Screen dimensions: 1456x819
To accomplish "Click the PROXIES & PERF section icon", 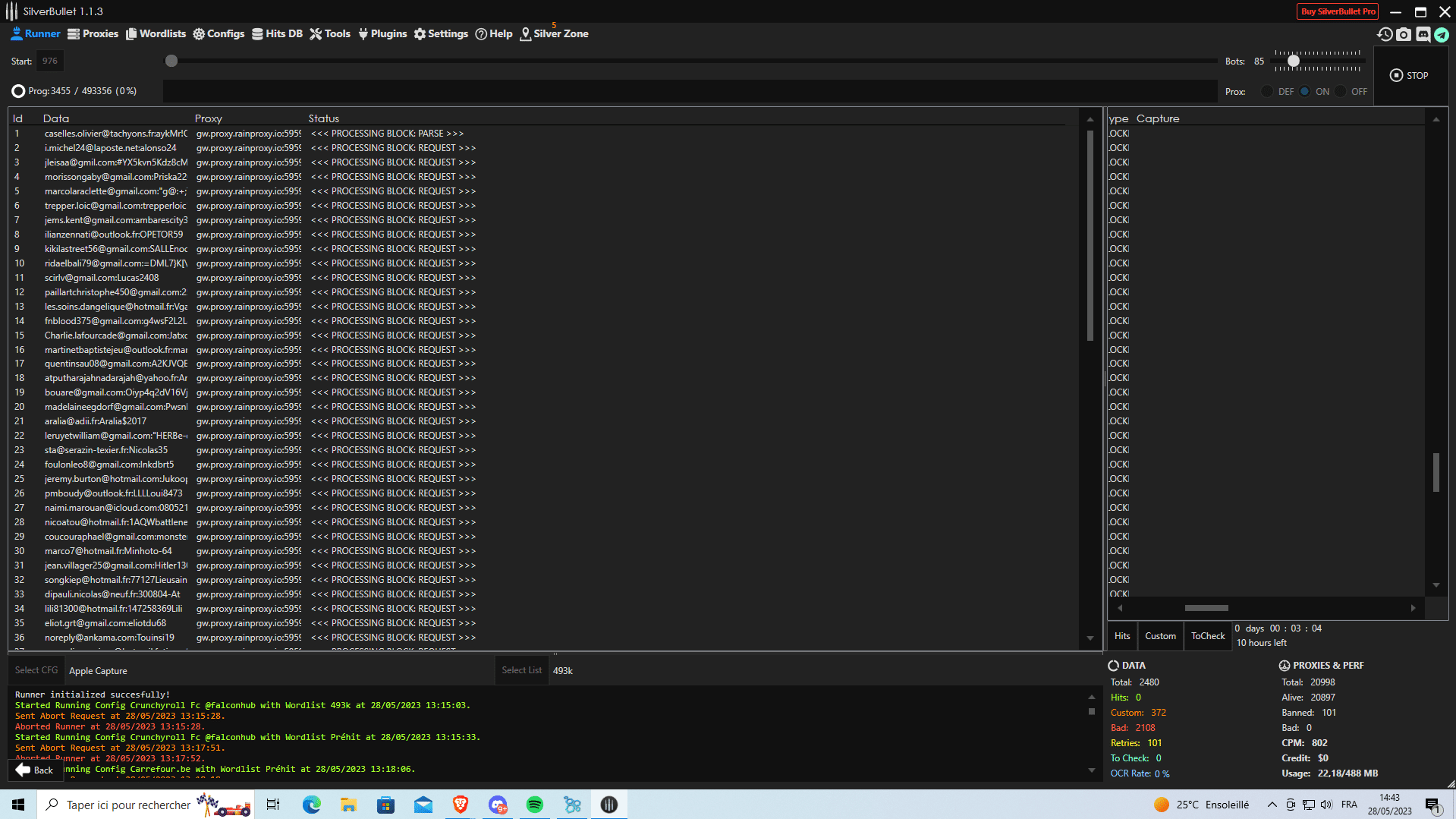I will (x=1285, y=666).
